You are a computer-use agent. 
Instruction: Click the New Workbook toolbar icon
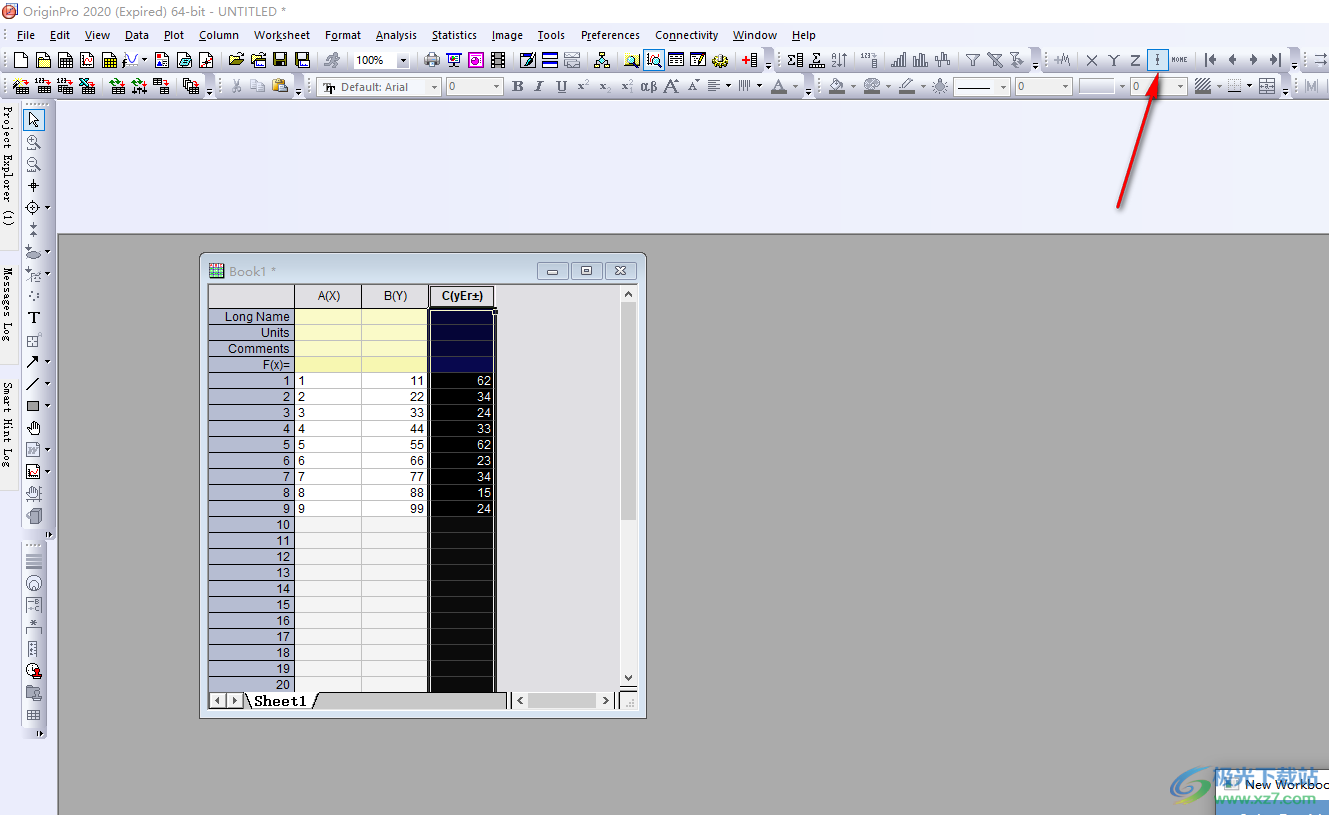[x=65, y=60]
